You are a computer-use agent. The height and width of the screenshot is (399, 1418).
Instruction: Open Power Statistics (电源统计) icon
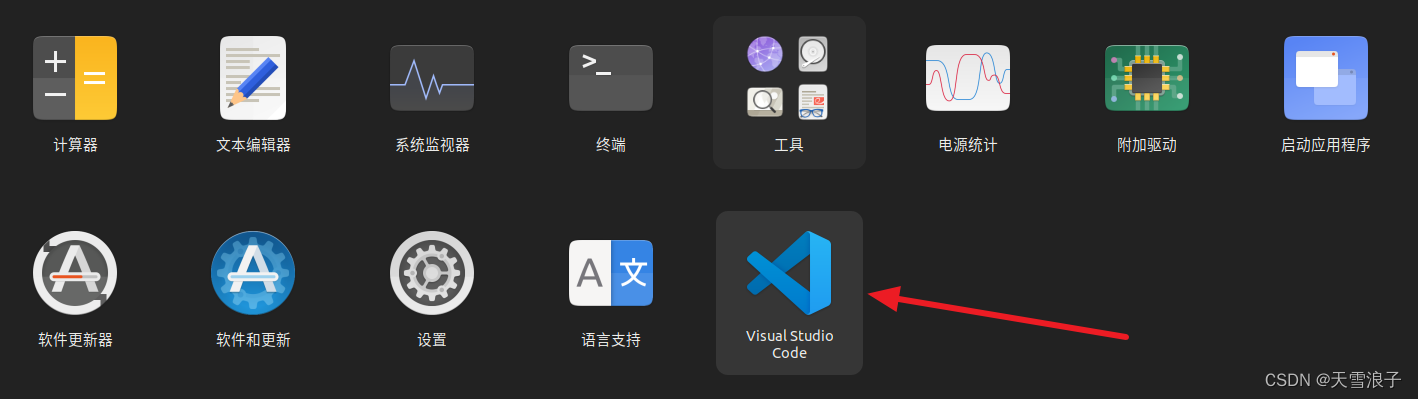coord(968,78)
